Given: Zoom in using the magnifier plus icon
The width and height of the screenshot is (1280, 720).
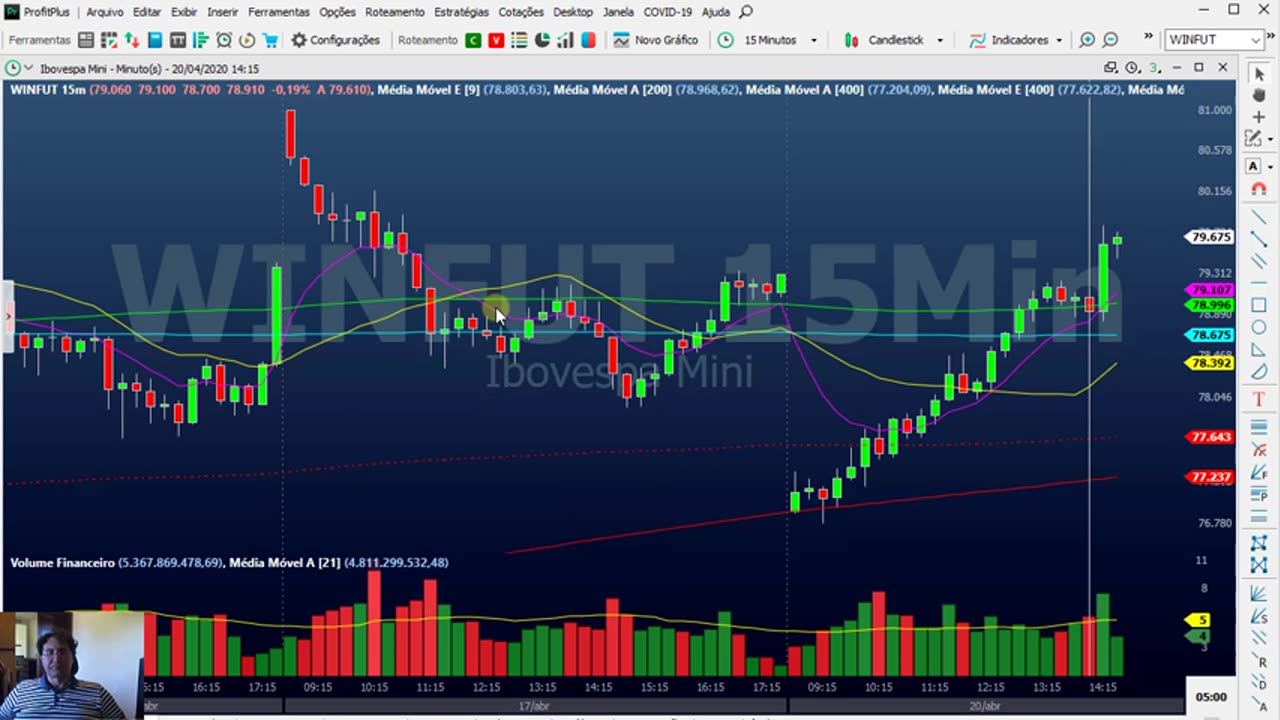Looking at the screenshot, I should 1087,40.
